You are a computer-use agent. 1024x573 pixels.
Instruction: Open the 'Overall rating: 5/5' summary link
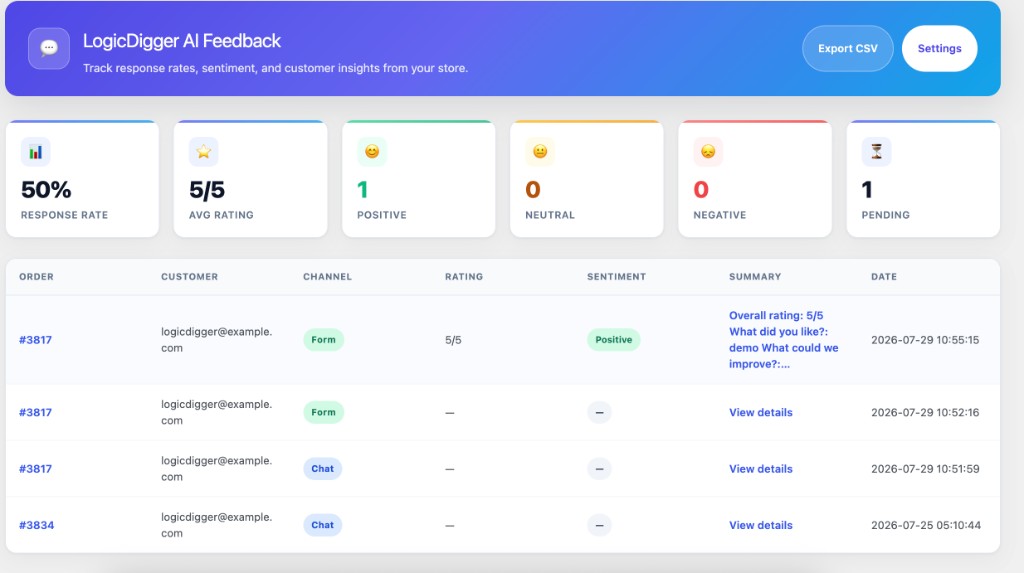click(x=784, y=340)
